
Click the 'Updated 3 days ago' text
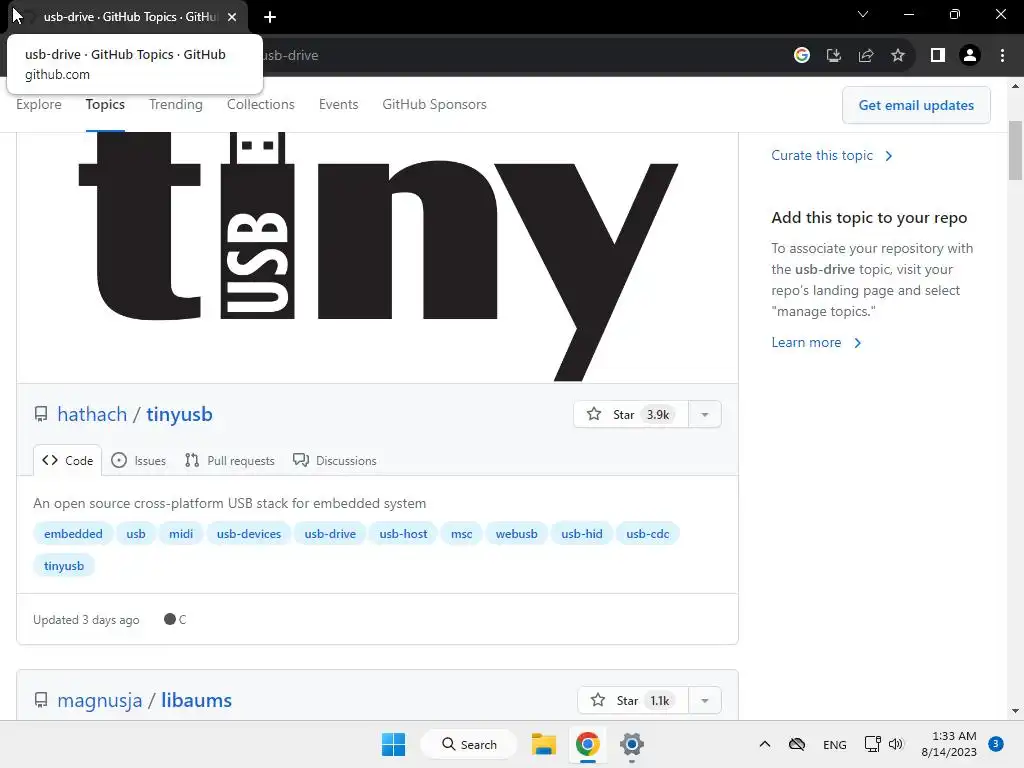[86, 620]
